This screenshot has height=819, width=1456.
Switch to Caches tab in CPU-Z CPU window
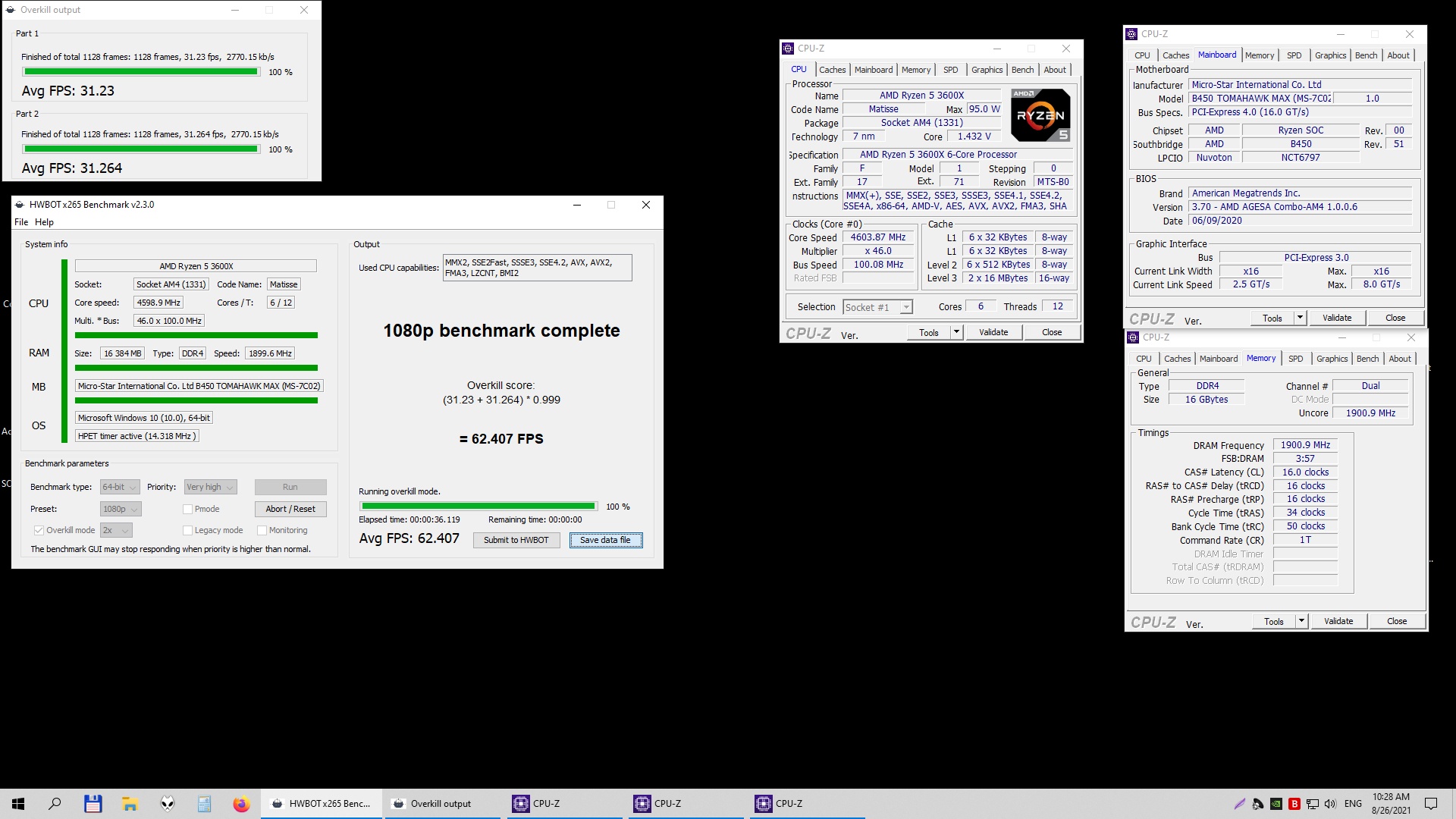(832, 70)
